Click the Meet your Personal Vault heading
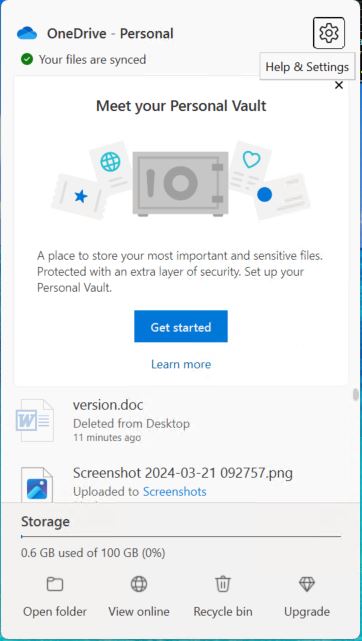362x641 pixels. point(181,106)
